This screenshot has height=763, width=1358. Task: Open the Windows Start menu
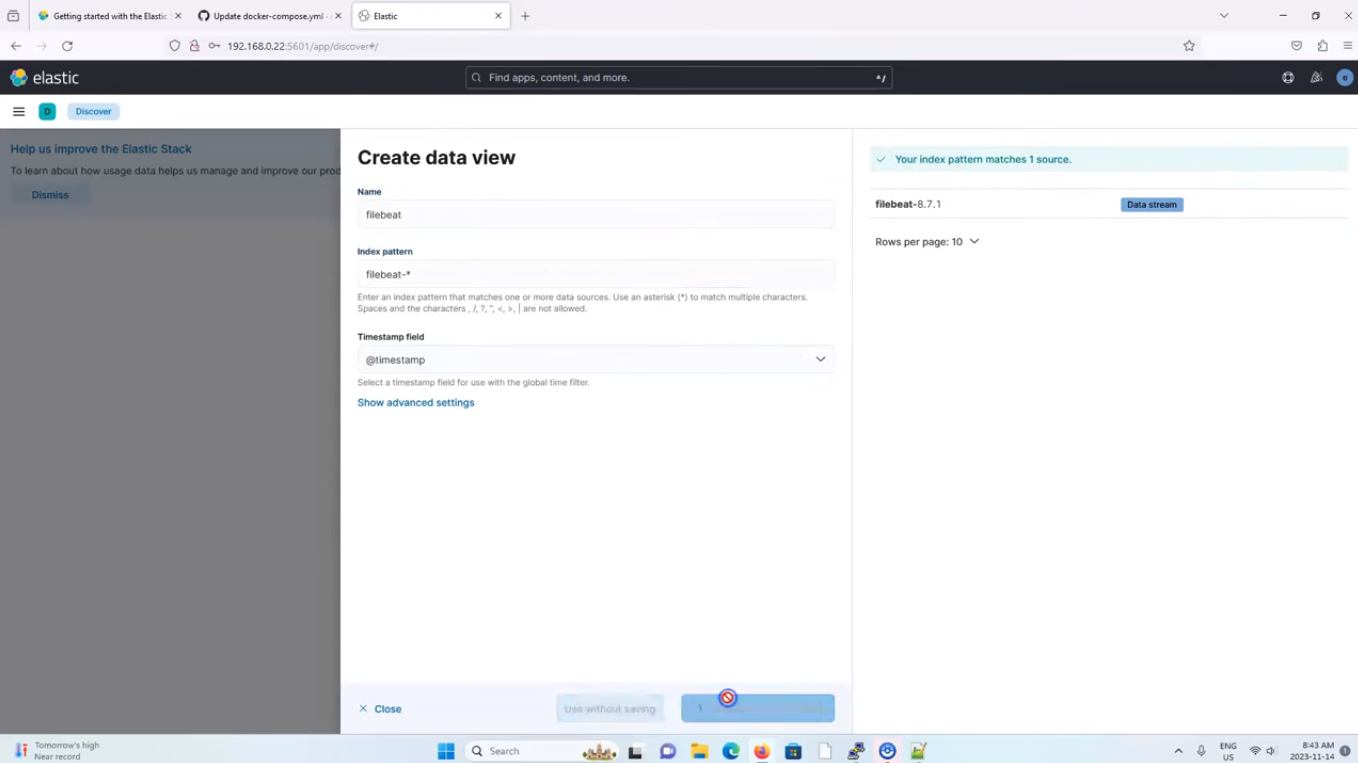[x=446, y=751]
